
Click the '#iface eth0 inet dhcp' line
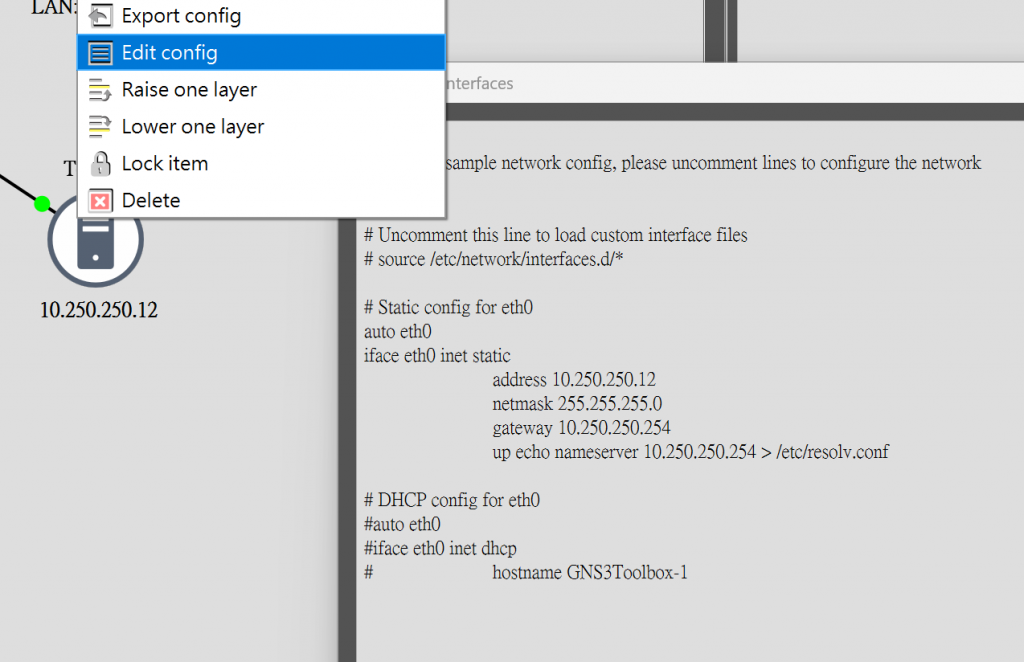[440, 548]
